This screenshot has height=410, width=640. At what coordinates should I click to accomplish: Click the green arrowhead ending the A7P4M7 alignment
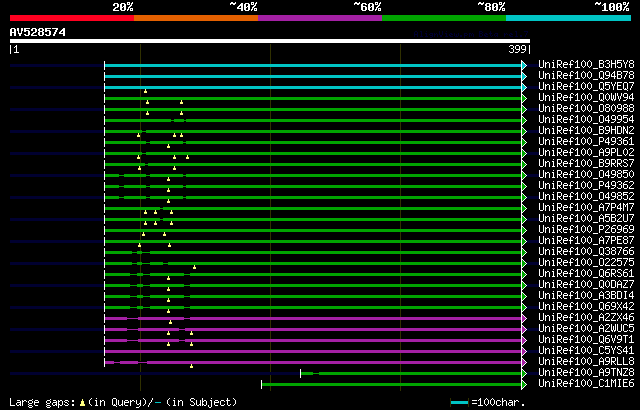524,208
